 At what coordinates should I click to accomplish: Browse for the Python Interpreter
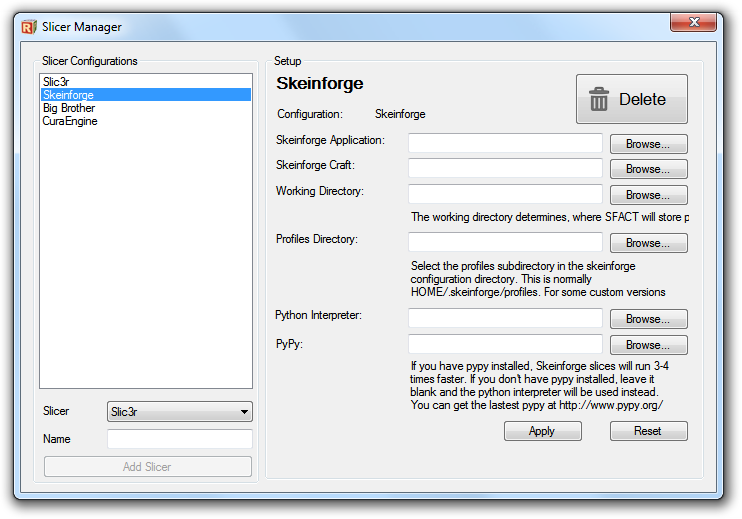[648, 319]
